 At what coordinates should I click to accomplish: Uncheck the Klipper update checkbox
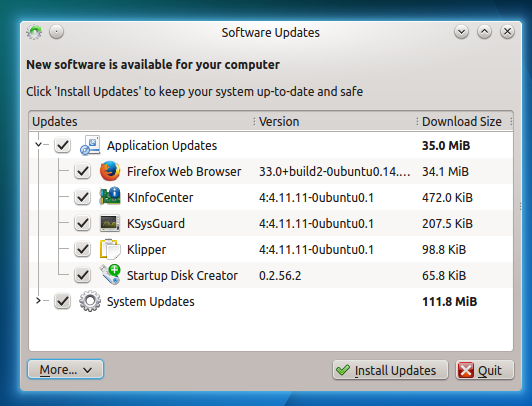[82, 249]
